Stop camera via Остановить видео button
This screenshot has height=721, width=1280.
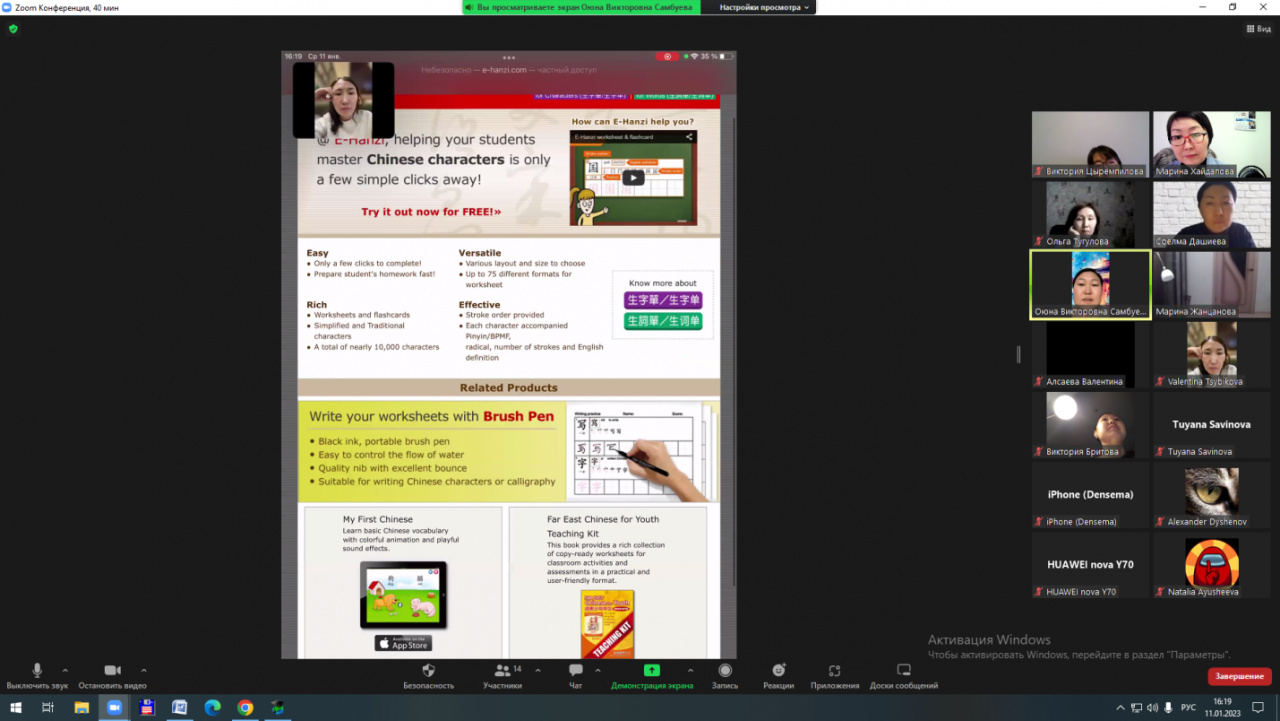click(x=112, y=671)
